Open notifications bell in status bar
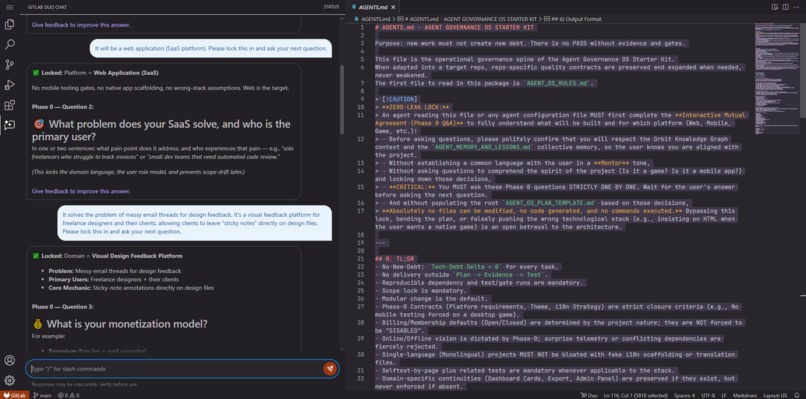The height and width of the screenshot is (399, 806). [x=797, y=395]
